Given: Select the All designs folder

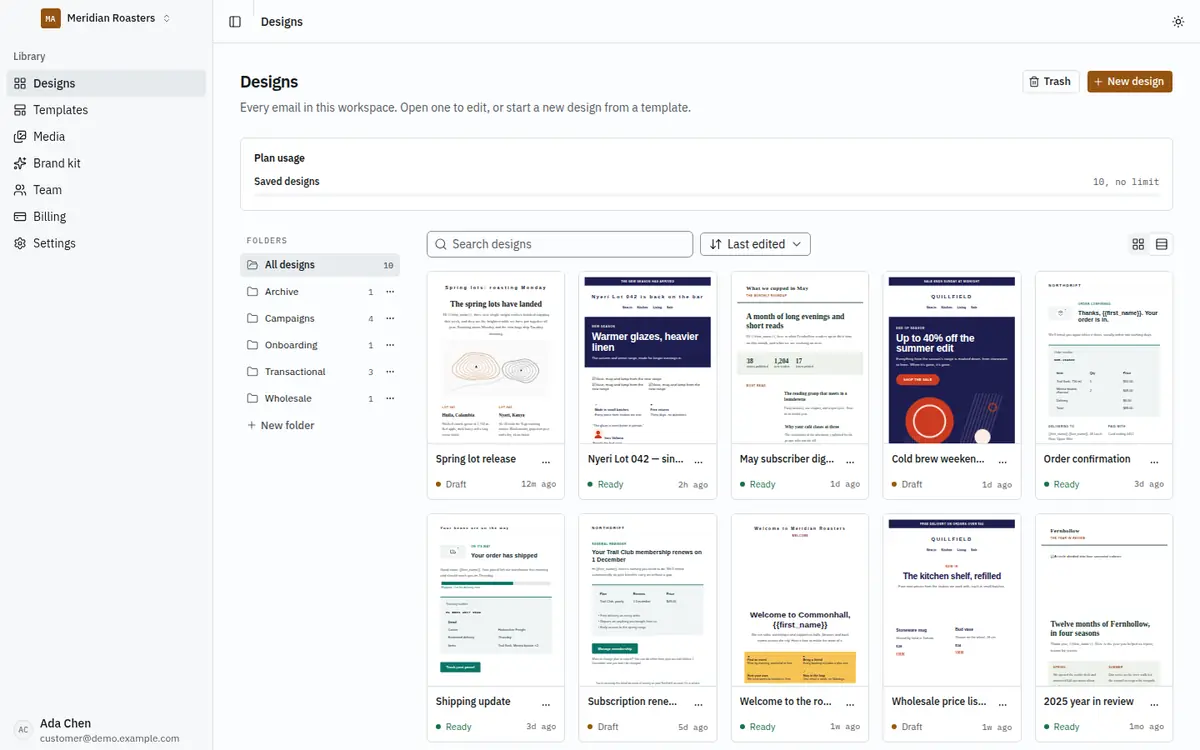Looking at the screenshot, I should [320, 265].
